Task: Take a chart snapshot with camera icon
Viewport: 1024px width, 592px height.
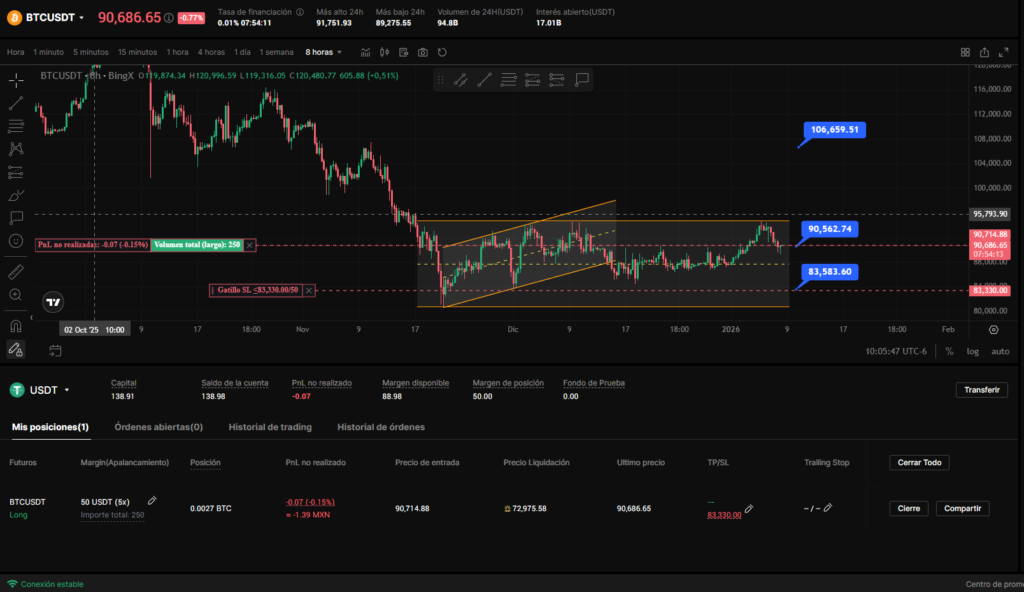Action: tap(423, 52)
